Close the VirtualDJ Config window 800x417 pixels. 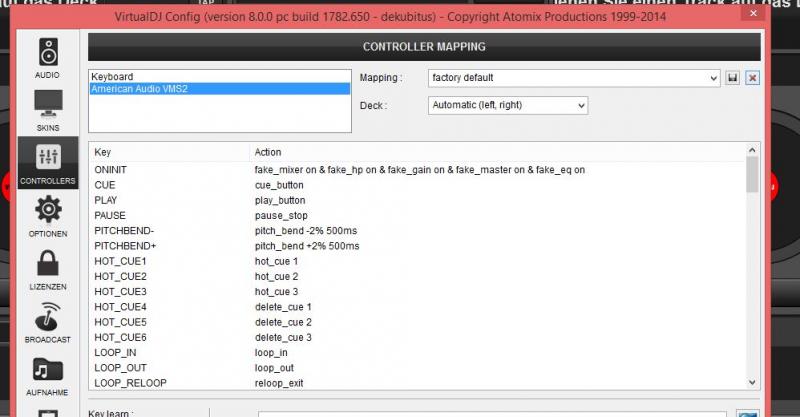pyautogui.click(x=754, y=13)
